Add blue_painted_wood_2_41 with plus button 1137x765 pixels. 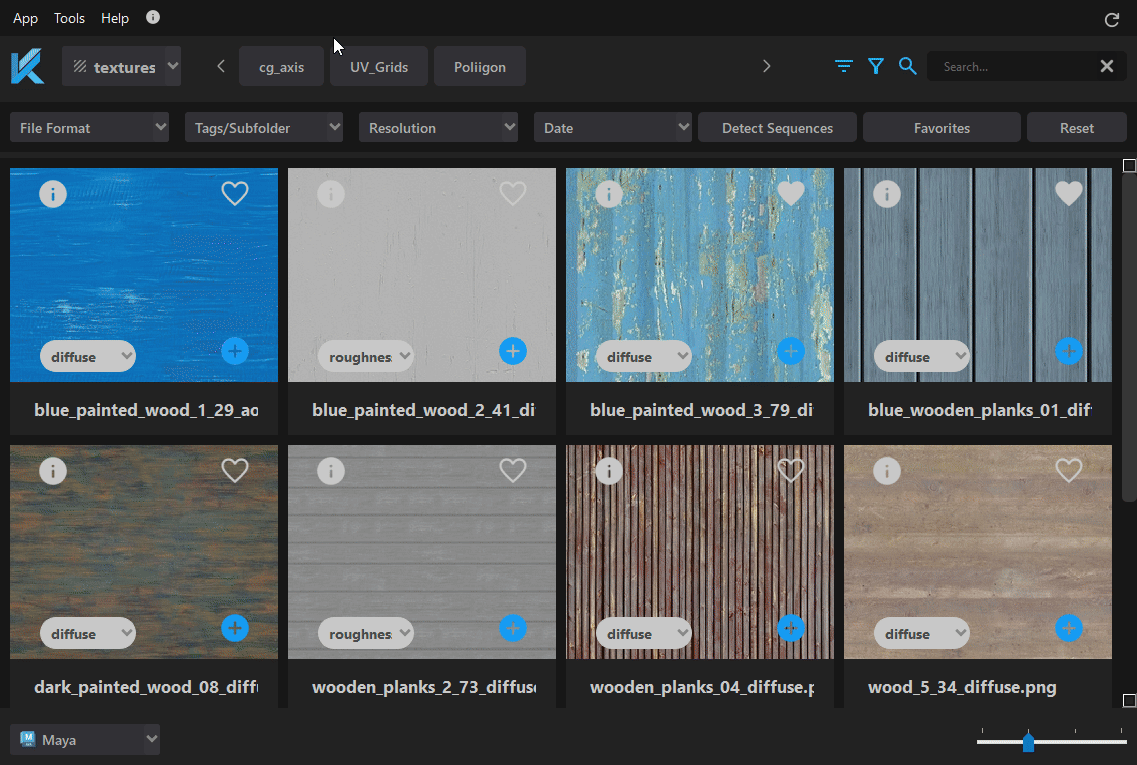[513, 351]
